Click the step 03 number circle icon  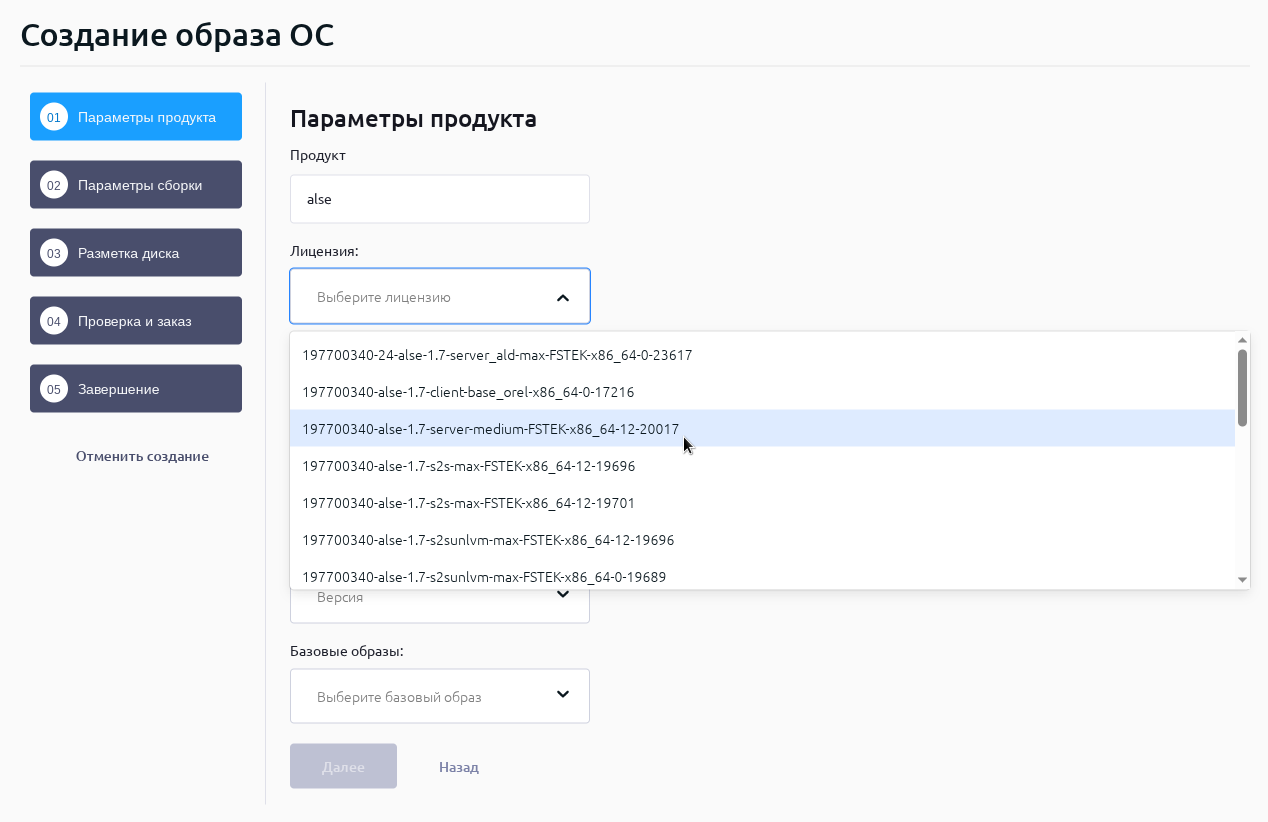point(53,253)
